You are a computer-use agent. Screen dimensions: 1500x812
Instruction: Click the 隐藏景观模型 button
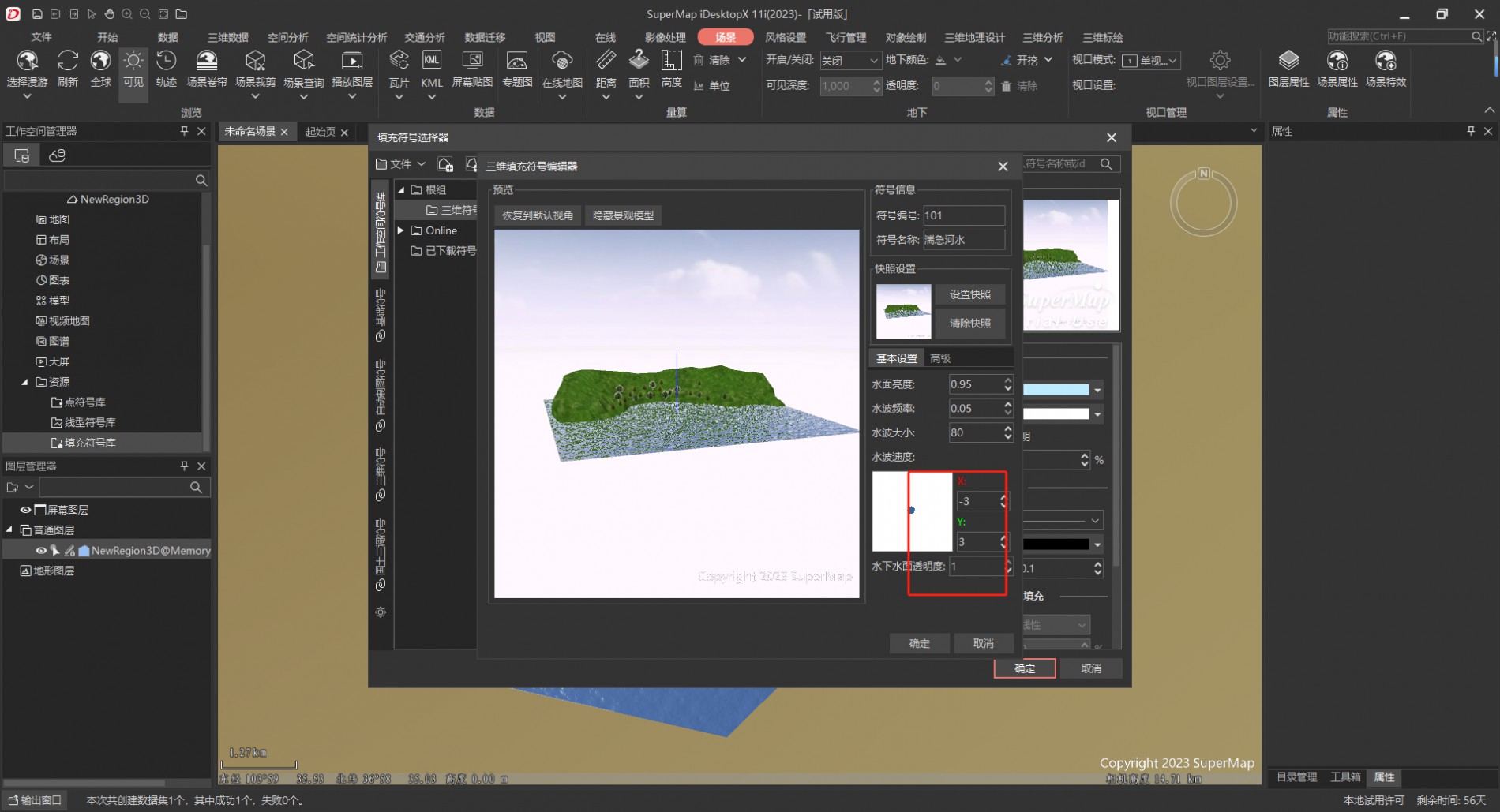click(x=623, y=215)
